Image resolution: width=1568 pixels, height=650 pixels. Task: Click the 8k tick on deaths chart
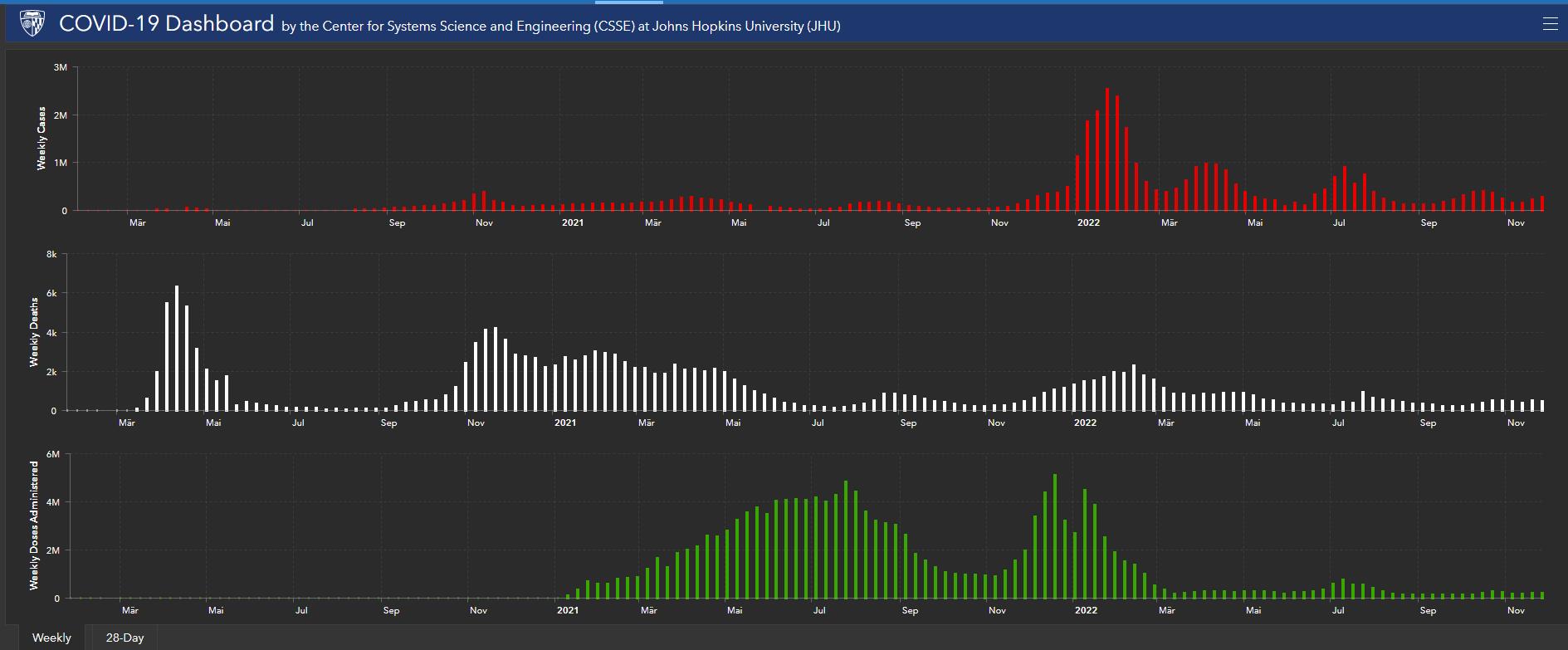click(x=51, y=255)
